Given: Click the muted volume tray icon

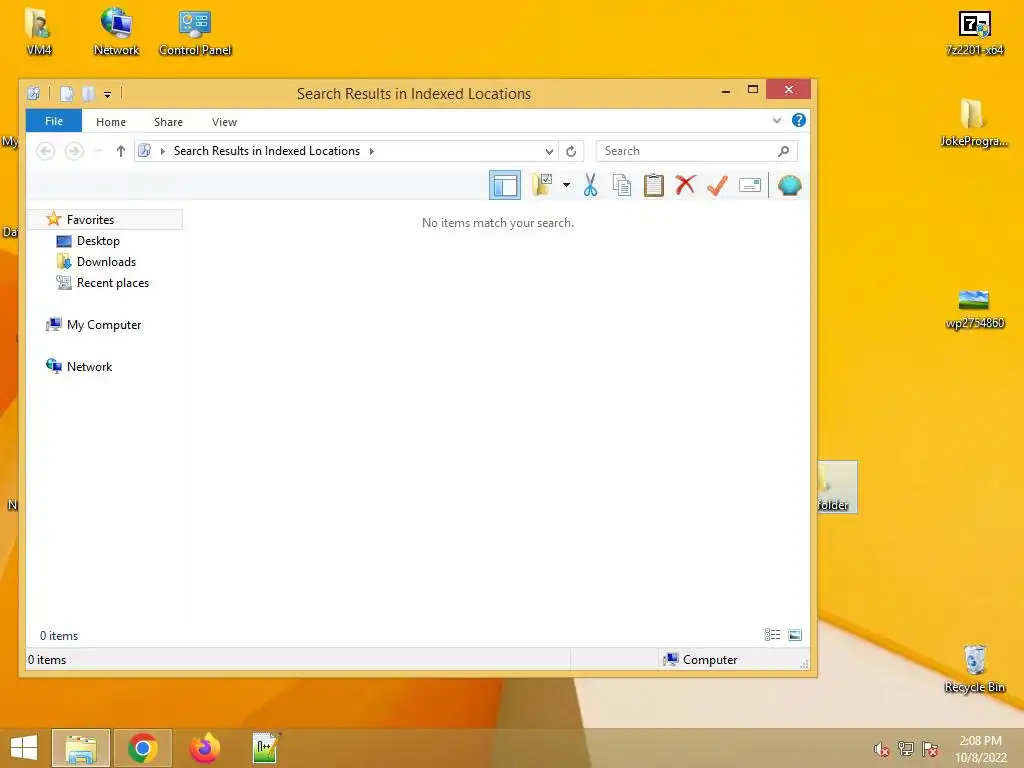Looking at the screenshot, I should point(881,749).
